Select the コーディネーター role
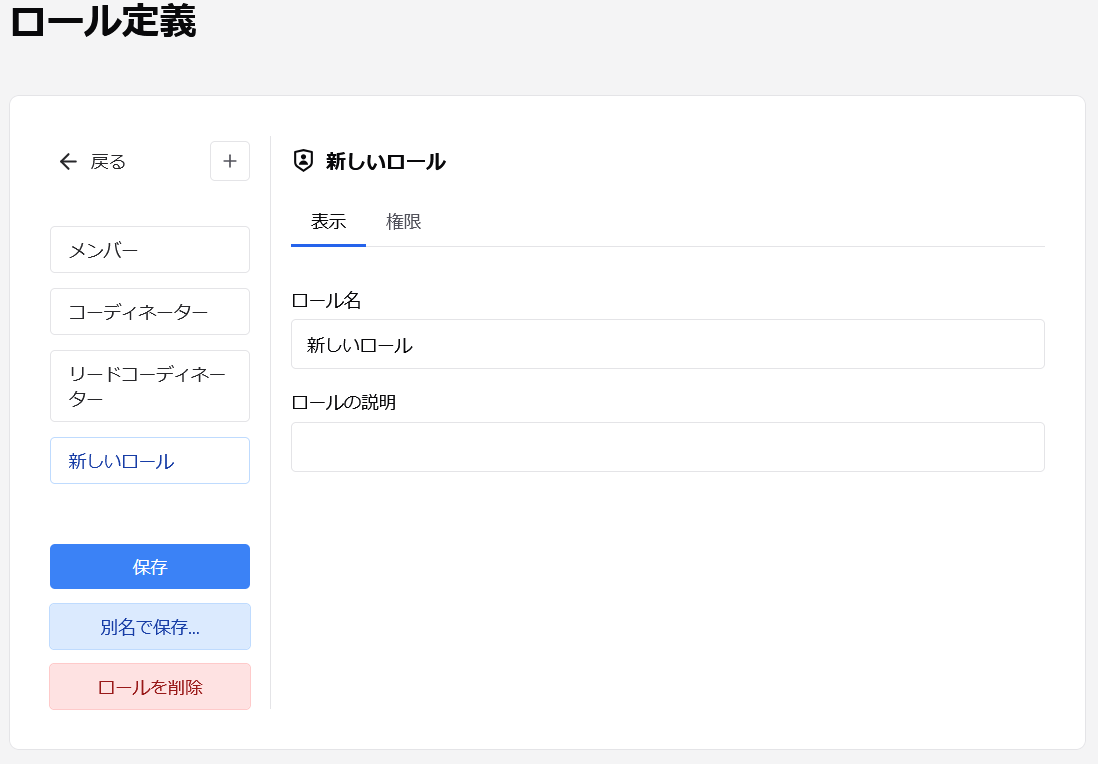Image resolution: width=1098 pixels, height=764 pixels. click(x=149, y=311)
